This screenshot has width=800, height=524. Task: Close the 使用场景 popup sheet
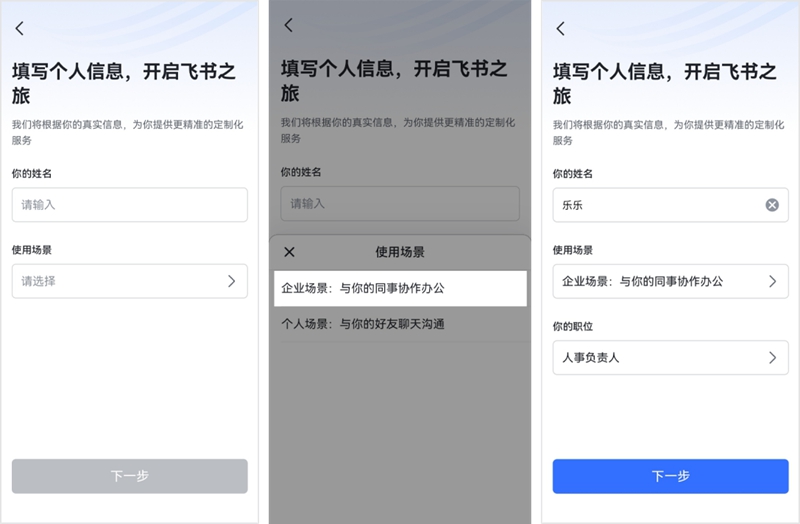(289, 252)
